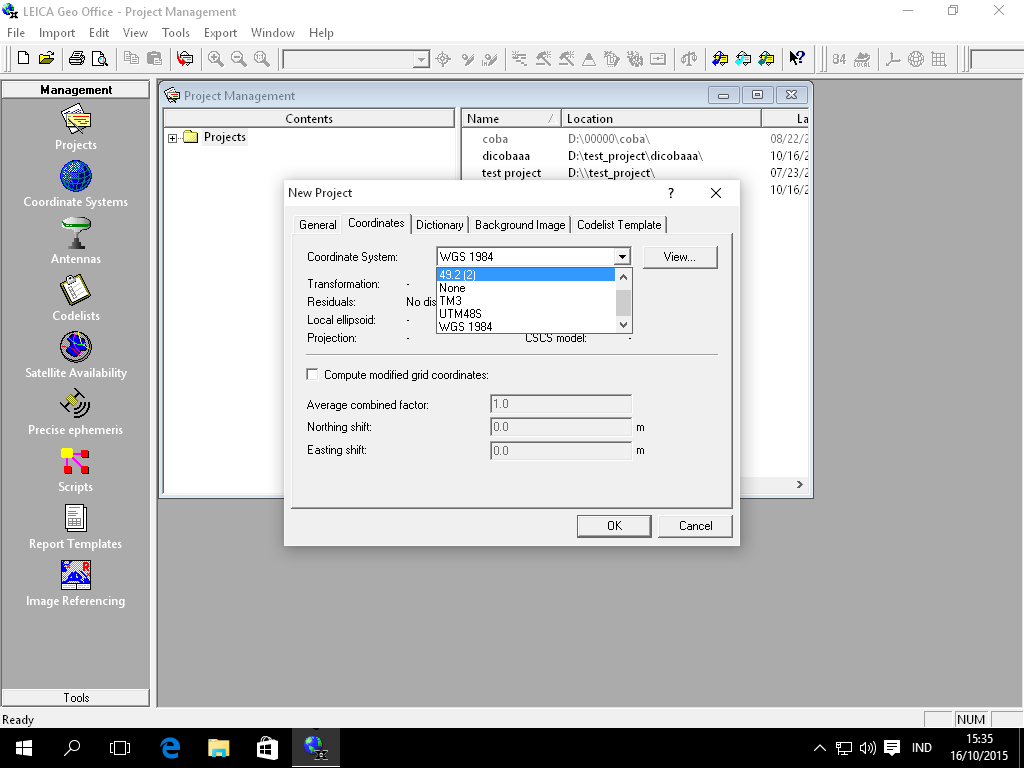Open Projects in the Management panel
This screenshot has width=1024, height=768.
tap(76, 129)
